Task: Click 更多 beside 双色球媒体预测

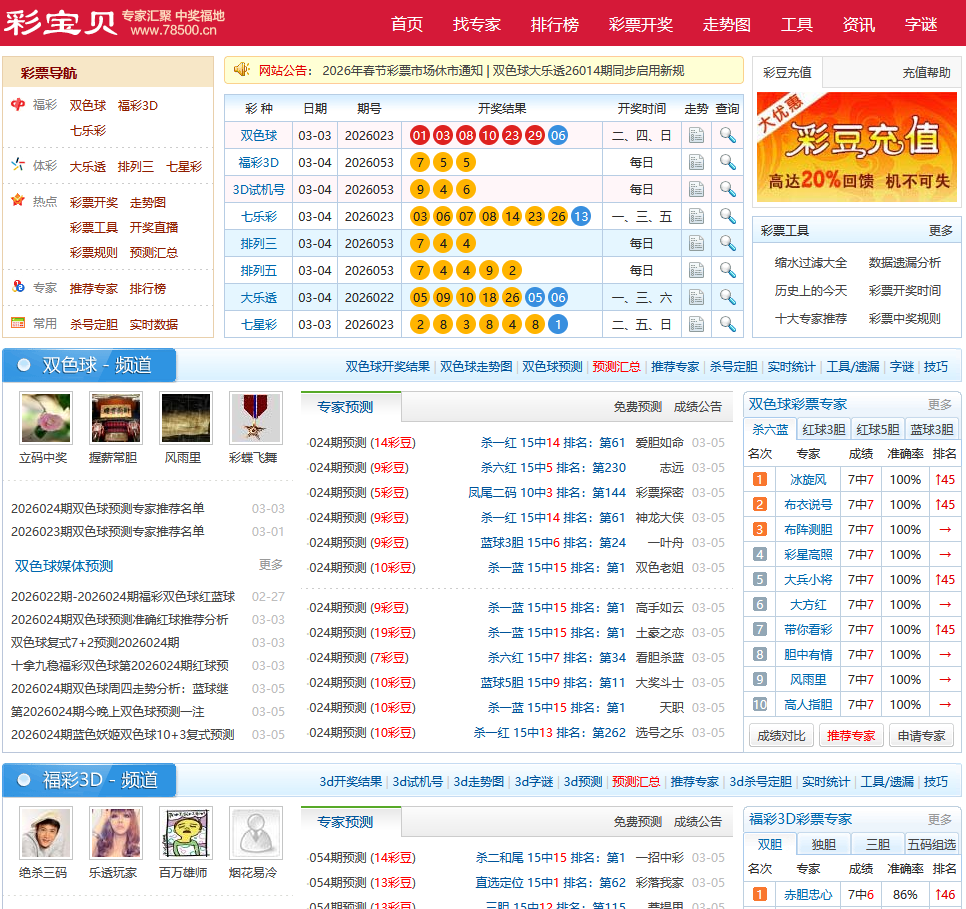Action: (271, 565)
